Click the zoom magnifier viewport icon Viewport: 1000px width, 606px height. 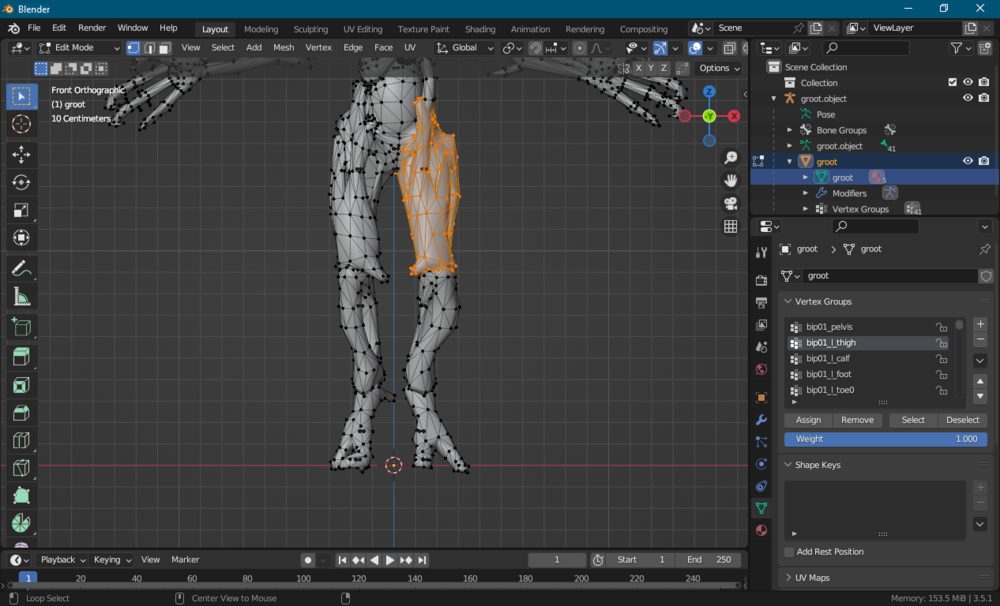pos(731,158)
